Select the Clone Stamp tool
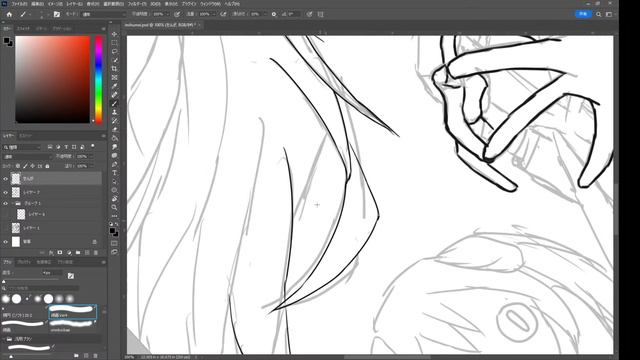Viewport: 640px width, 360px height. 114,112
